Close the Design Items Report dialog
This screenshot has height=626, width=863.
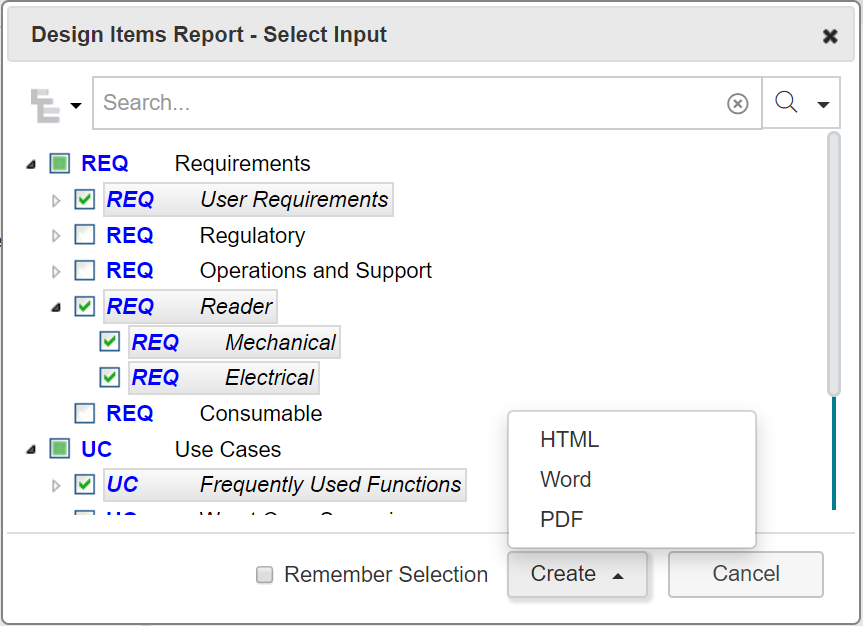point(830,36)
